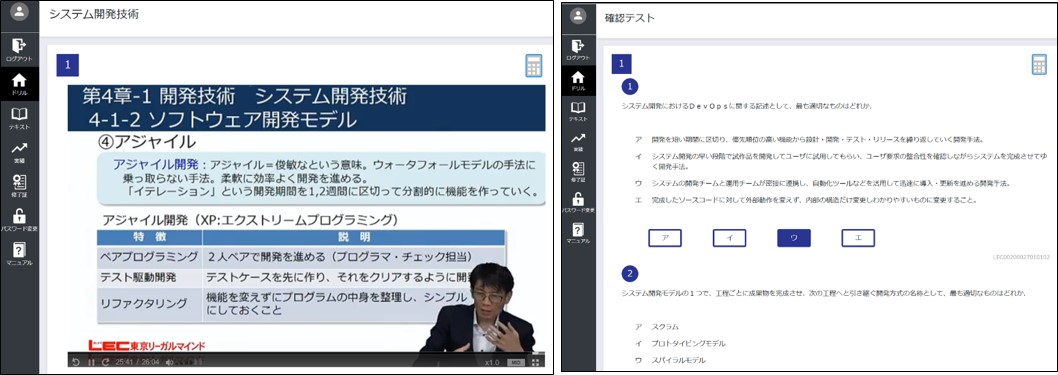Select answer イ for question 1

pos(729,238)
